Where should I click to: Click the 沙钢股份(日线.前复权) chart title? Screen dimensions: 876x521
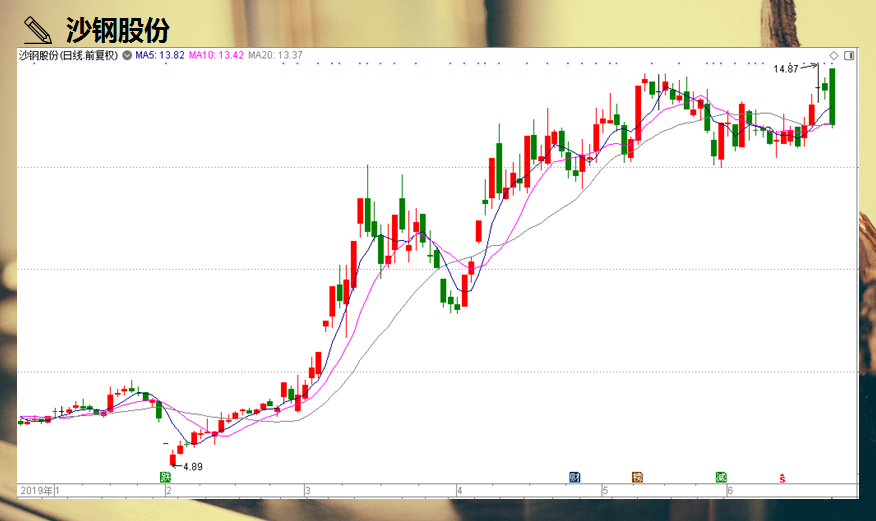coord(69,55)
